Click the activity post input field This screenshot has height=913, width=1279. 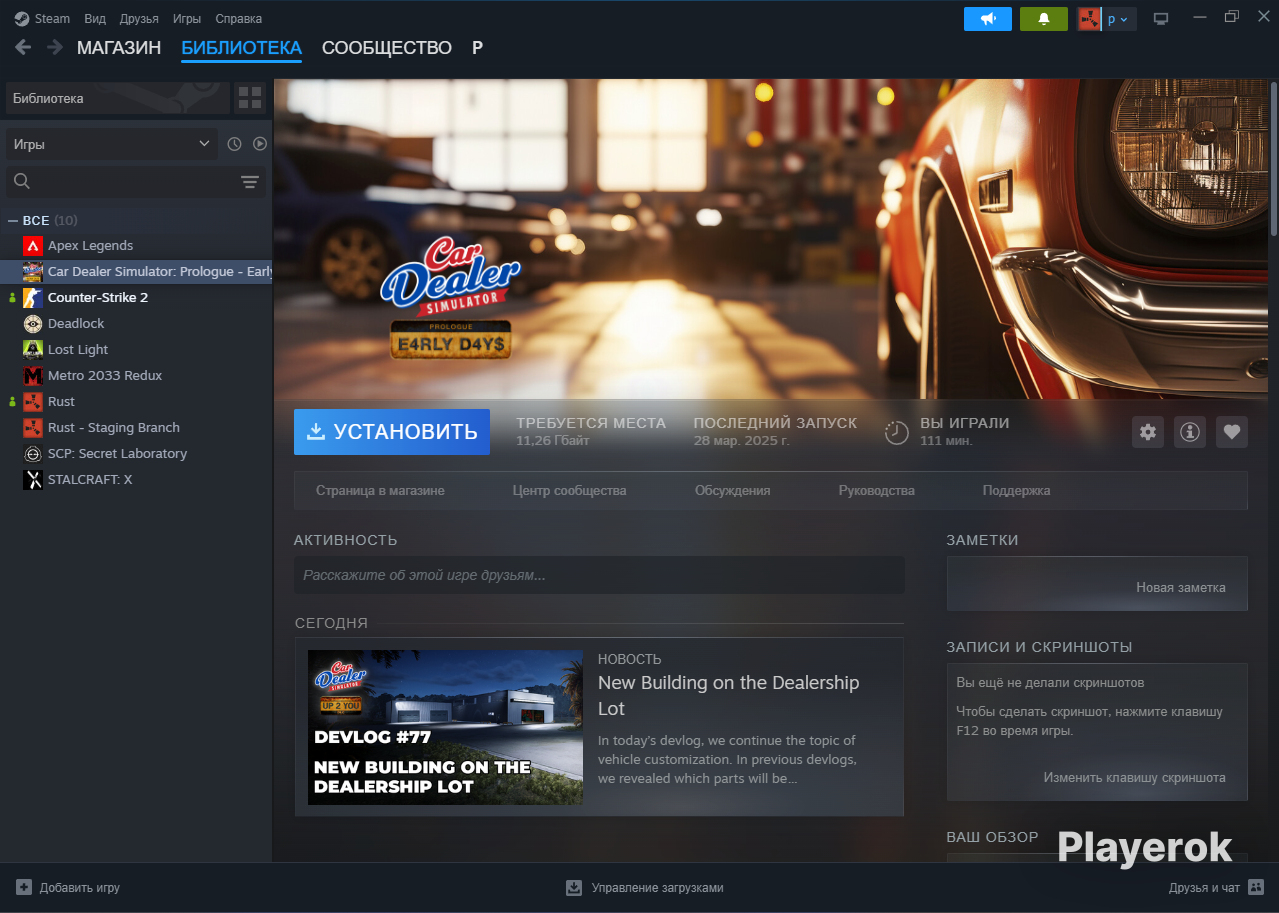click(599, 575)
